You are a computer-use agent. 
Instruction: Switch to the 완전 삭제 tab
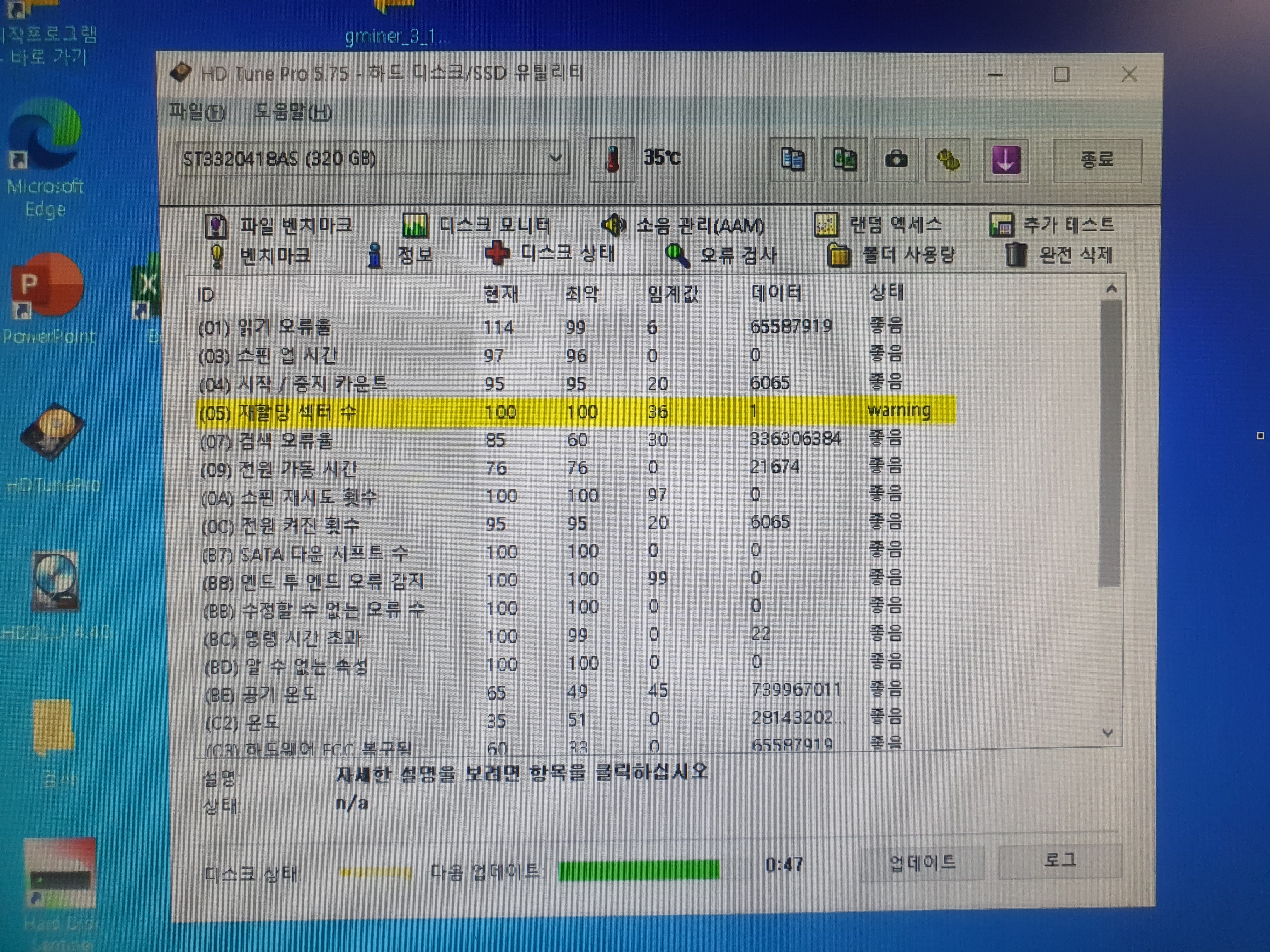[1059, 255]
